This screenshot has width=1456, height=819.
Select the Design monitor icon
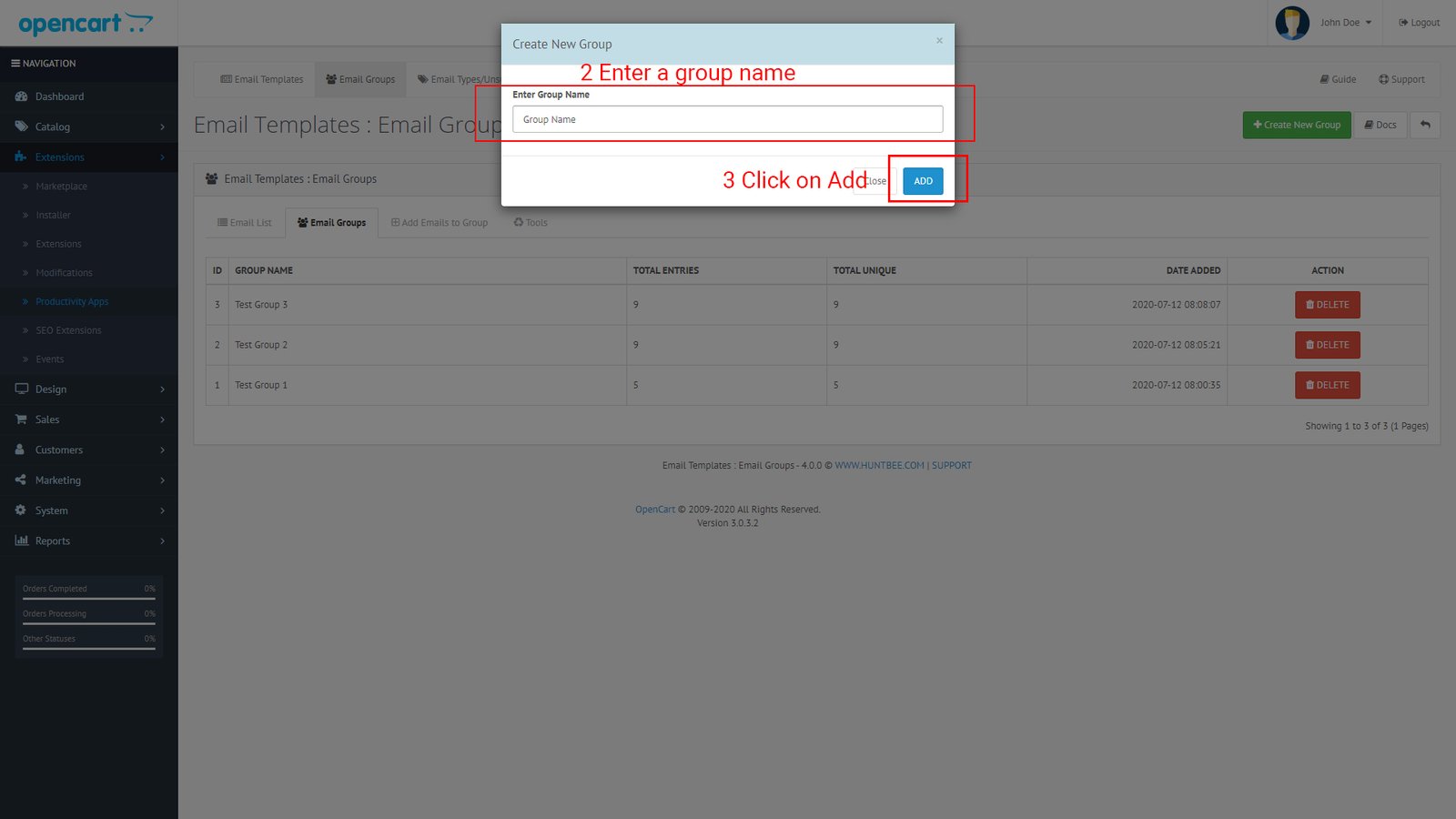(21, 389)
